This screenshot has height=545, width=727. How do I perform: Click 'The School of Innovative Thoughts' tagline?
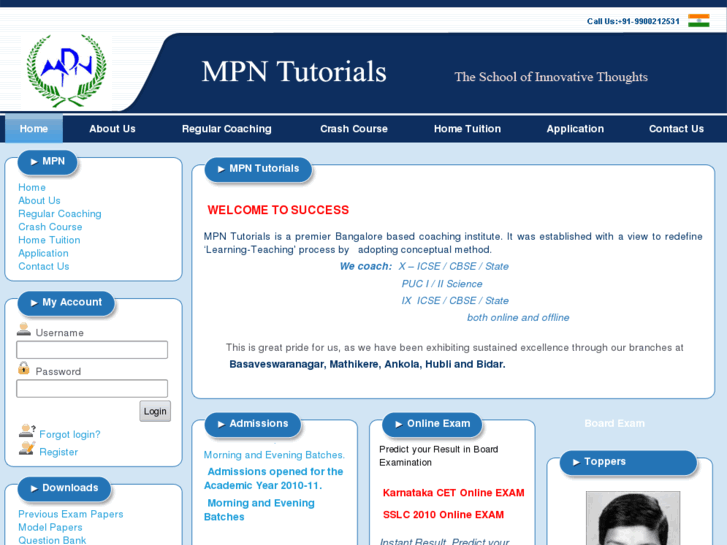click(x=551, y=77)
